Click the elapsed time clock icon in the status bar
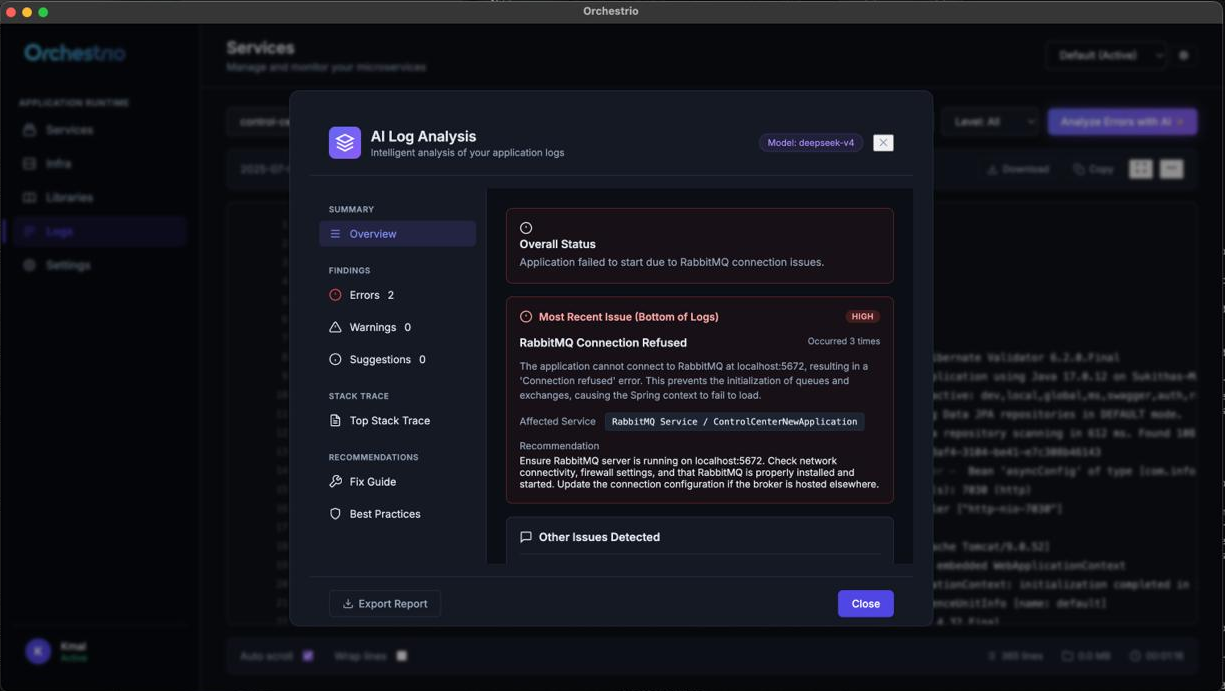Image resolution: width=1225 pixels, height=691 pixels. coord(1136,656)
